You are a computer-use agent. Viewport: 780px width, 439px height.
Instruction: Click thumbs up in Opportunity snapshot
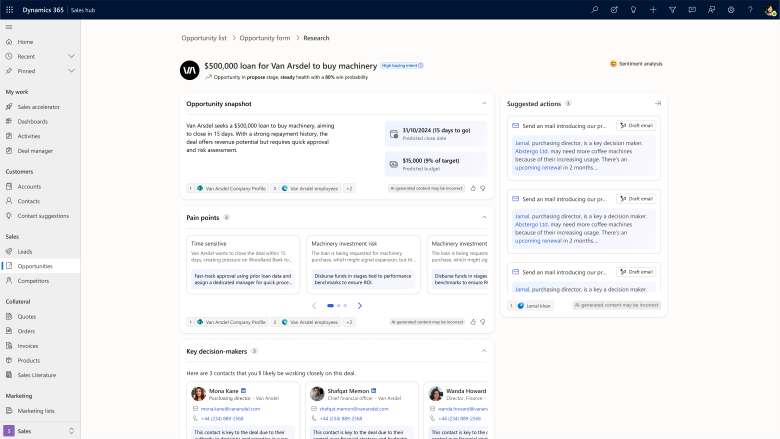[473, 188]
